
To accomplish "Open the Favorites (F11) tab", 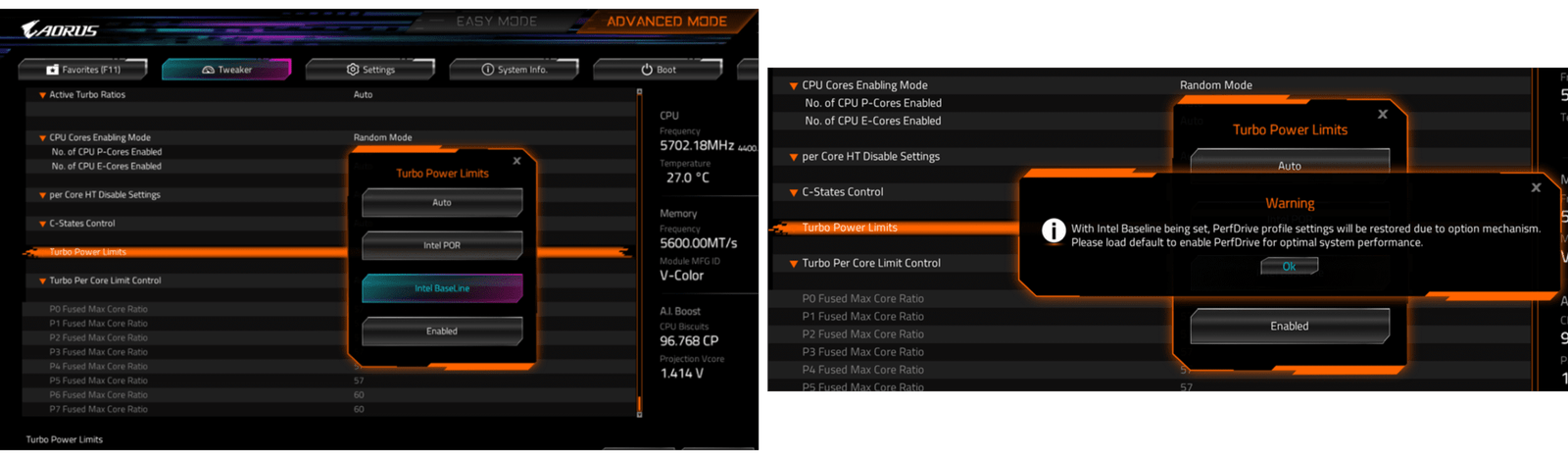I will point(83,70).
